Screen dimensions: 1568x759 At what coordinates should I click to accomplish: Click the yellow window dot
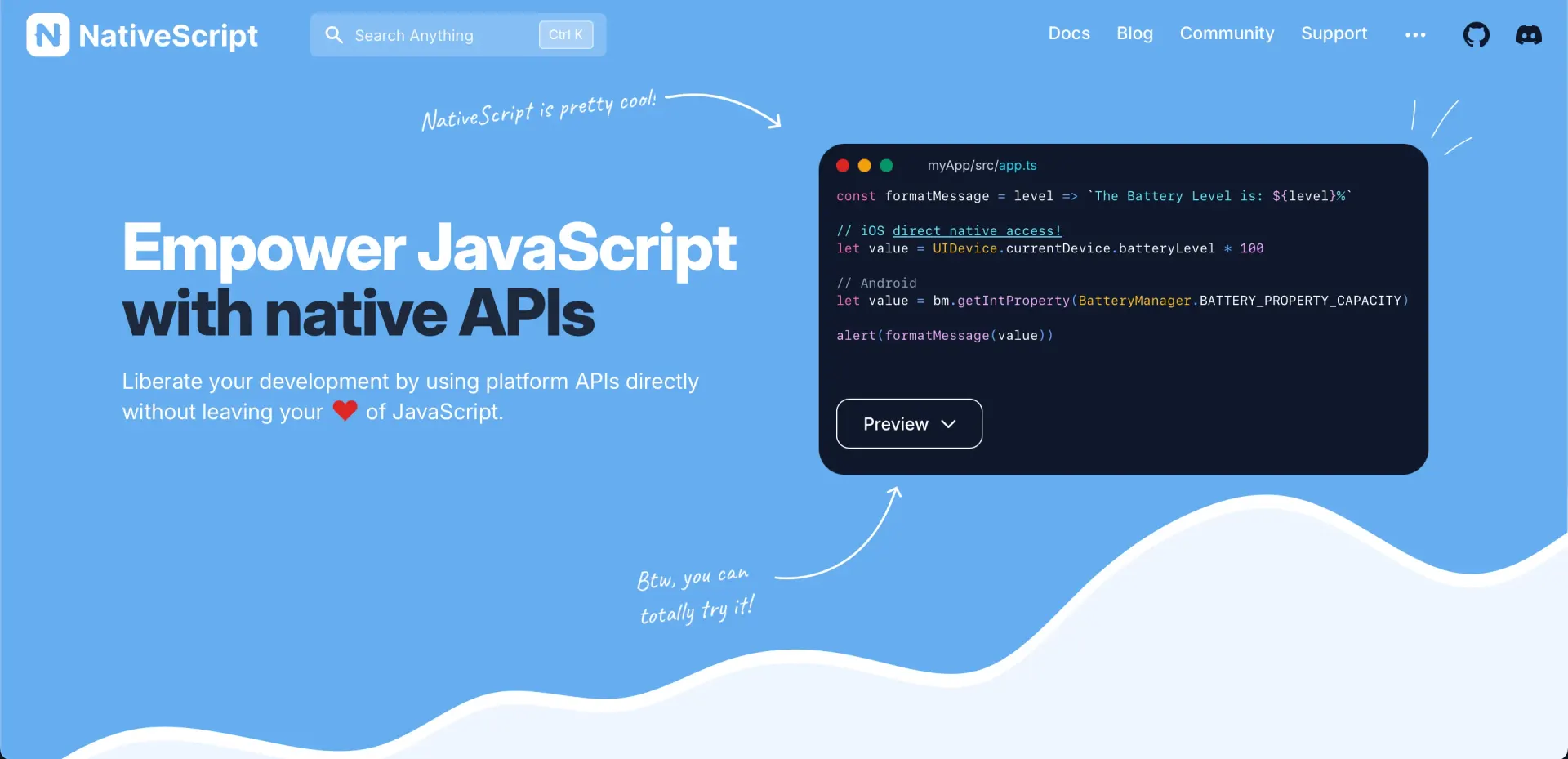click(864, 166)
